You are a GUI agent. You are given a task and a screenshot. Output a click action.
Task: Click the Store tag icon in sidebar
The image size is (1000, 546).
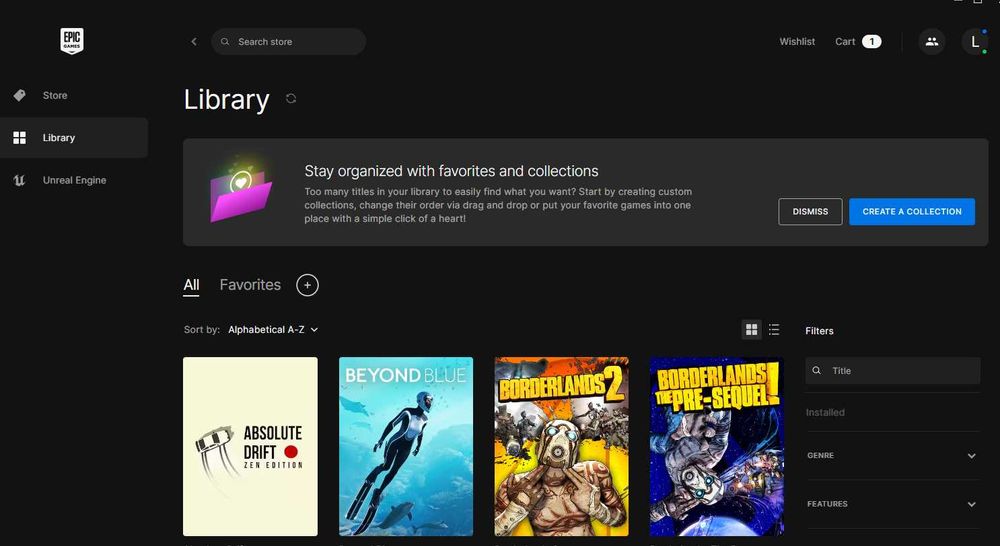[20, 96]
